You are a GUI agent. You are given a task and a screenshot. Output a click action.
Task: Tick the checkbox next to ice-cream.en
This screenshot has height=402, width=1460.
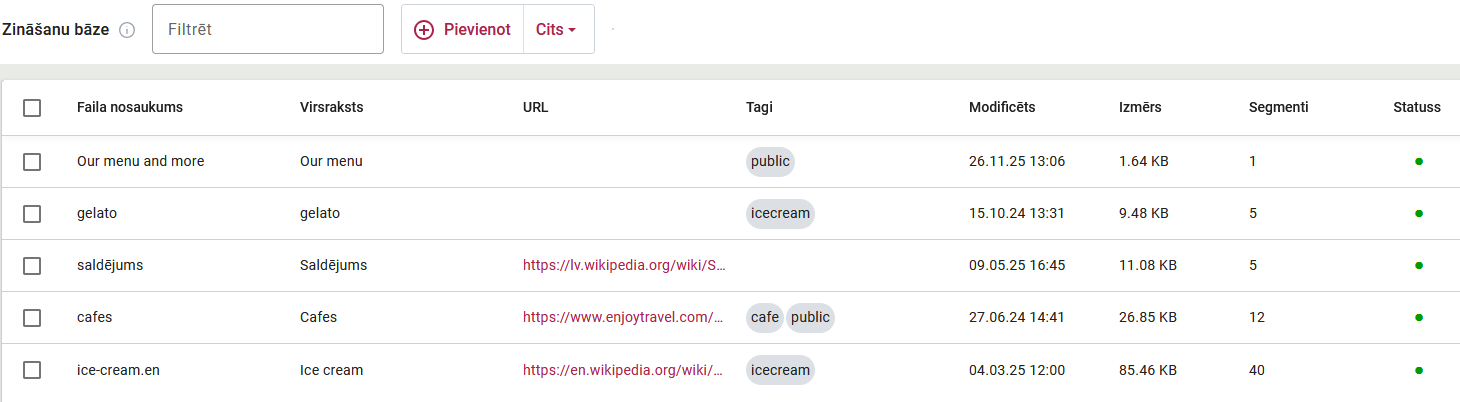point(32,370)
